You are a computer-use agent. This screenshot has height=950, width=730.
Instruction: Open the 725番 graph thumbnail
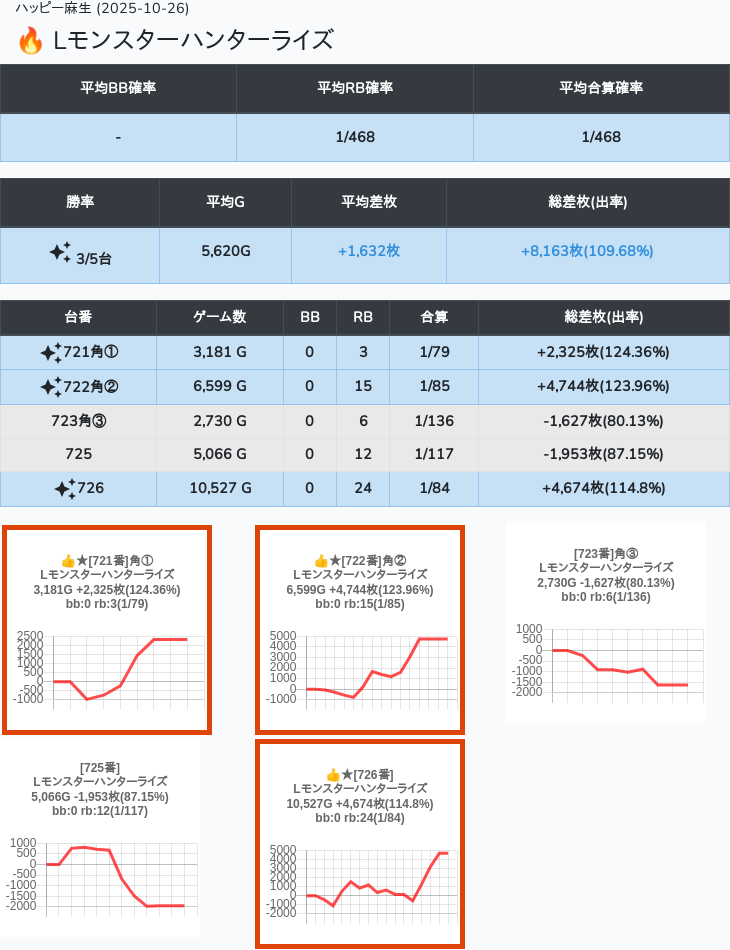100,838
